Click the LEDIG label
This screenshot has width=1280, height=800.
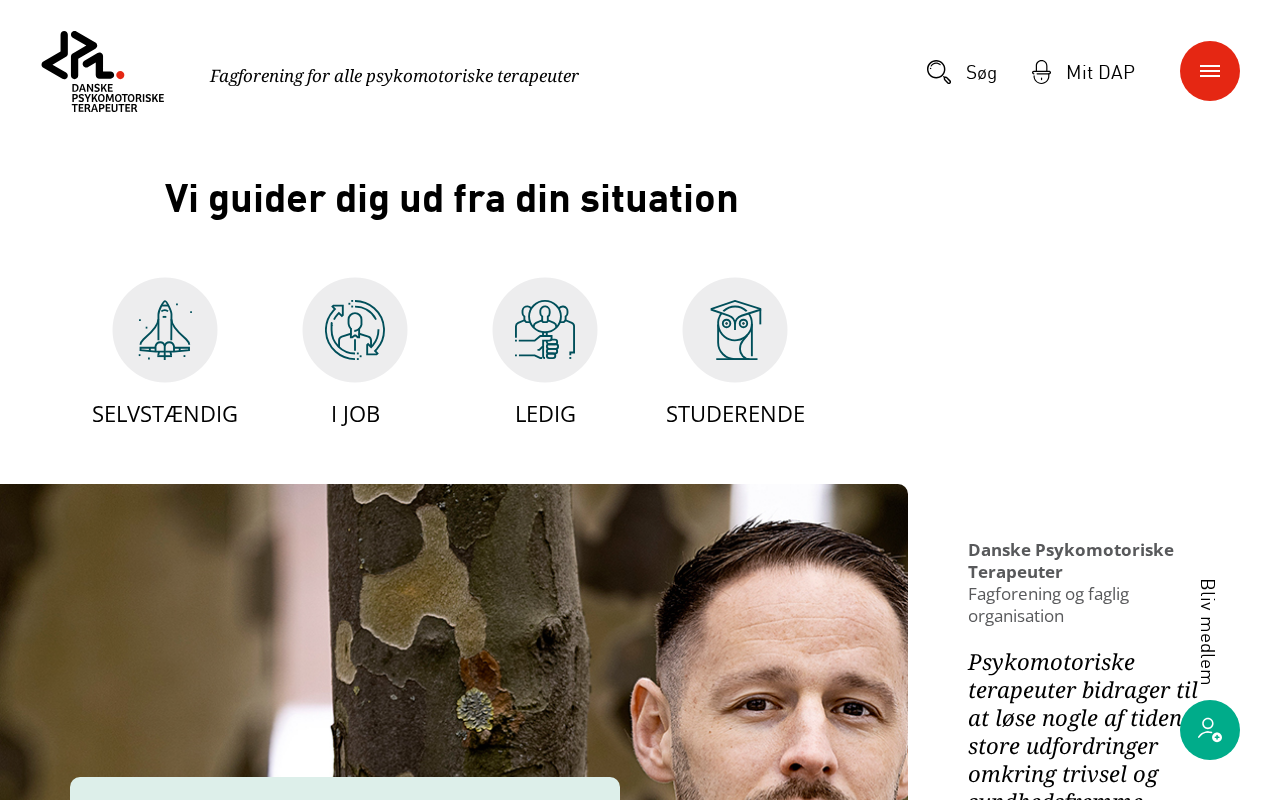(x=545, y=414)
